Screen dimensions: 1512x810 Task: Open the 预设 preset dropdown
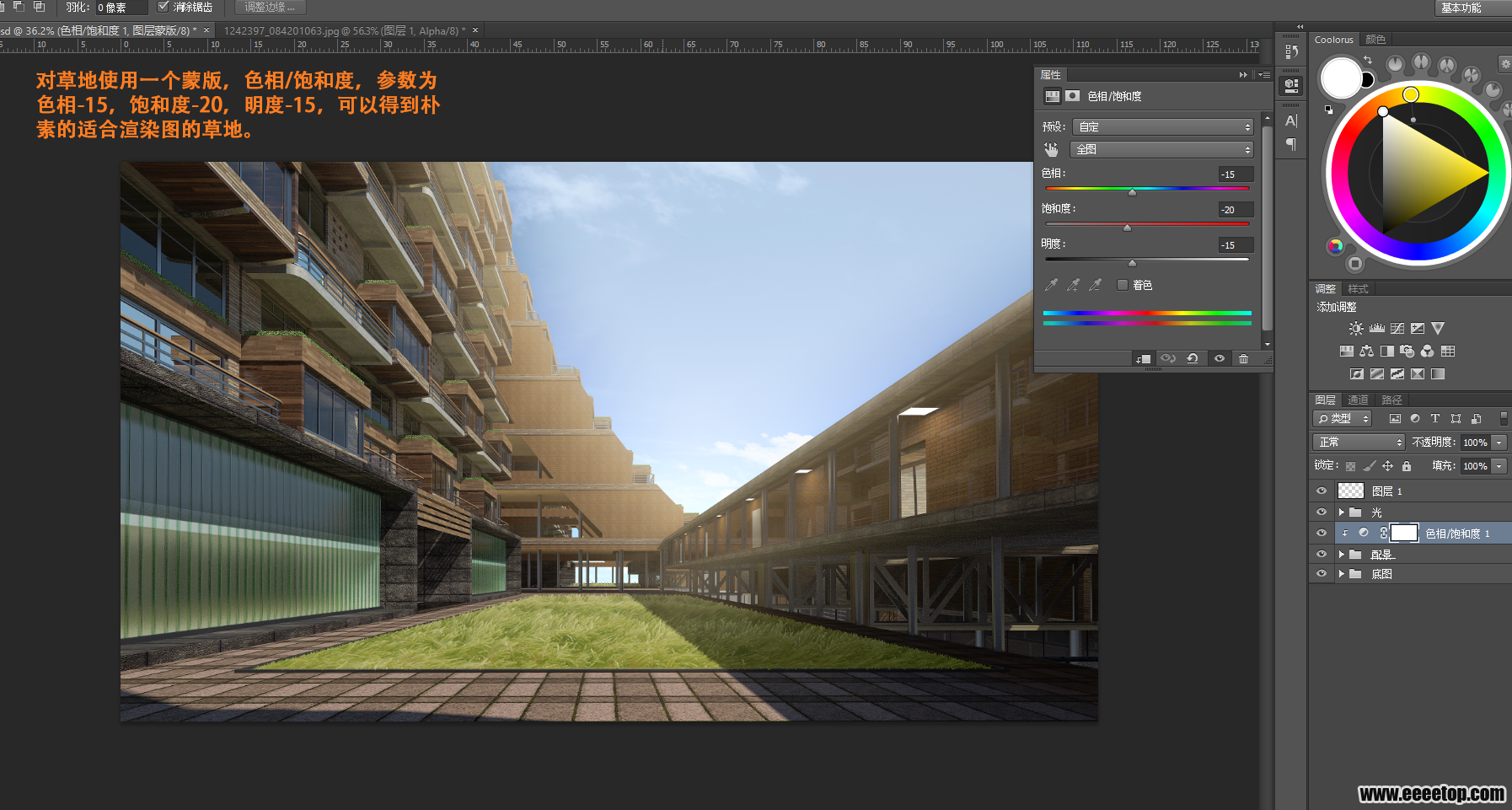point(1163,126)
